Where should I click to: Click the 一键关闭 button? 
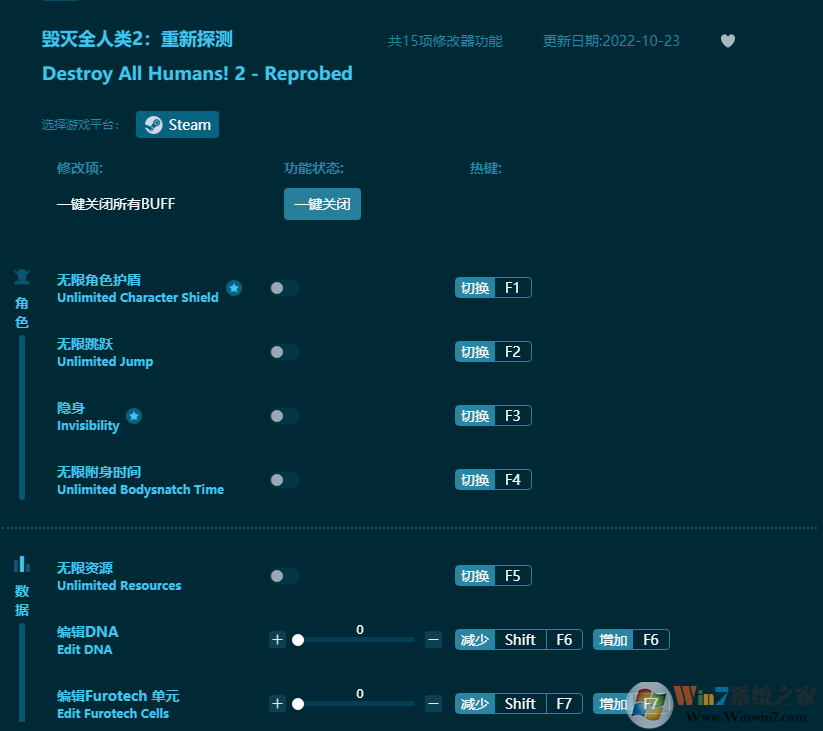(x=322, y=204)
